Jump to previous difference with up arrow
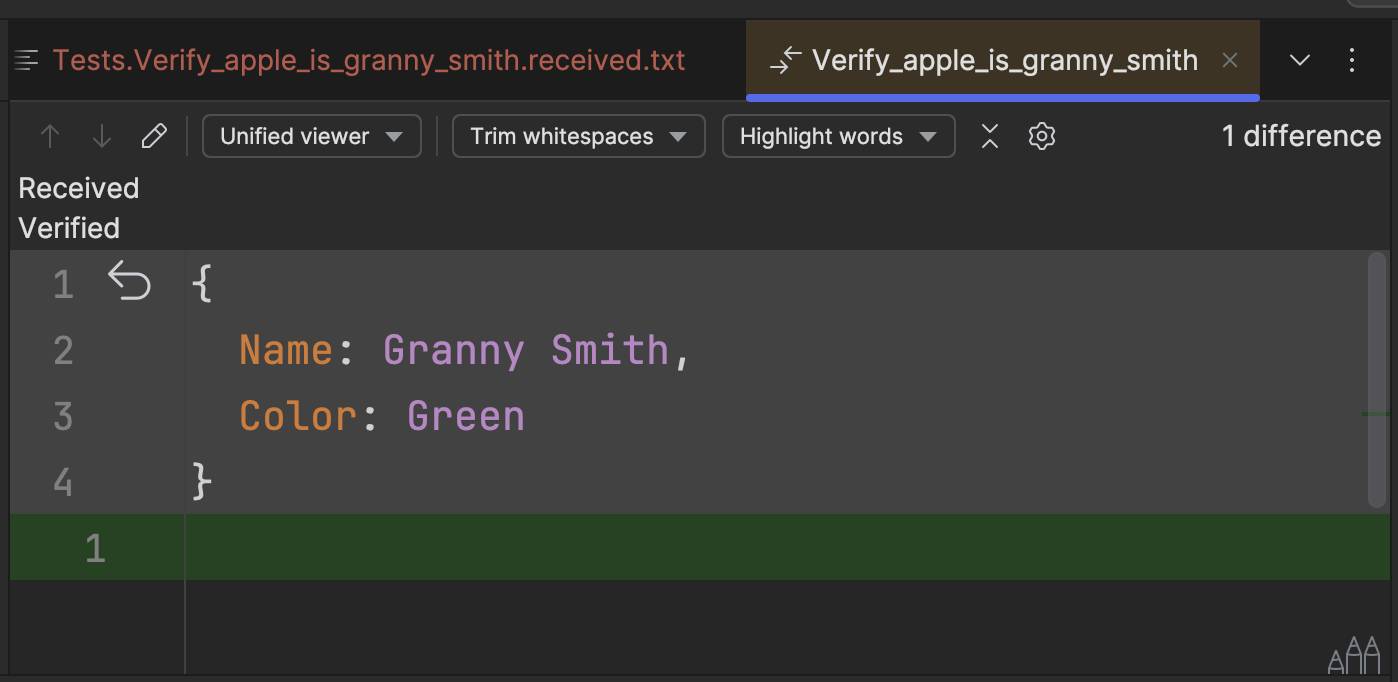 tap(49, 136)
